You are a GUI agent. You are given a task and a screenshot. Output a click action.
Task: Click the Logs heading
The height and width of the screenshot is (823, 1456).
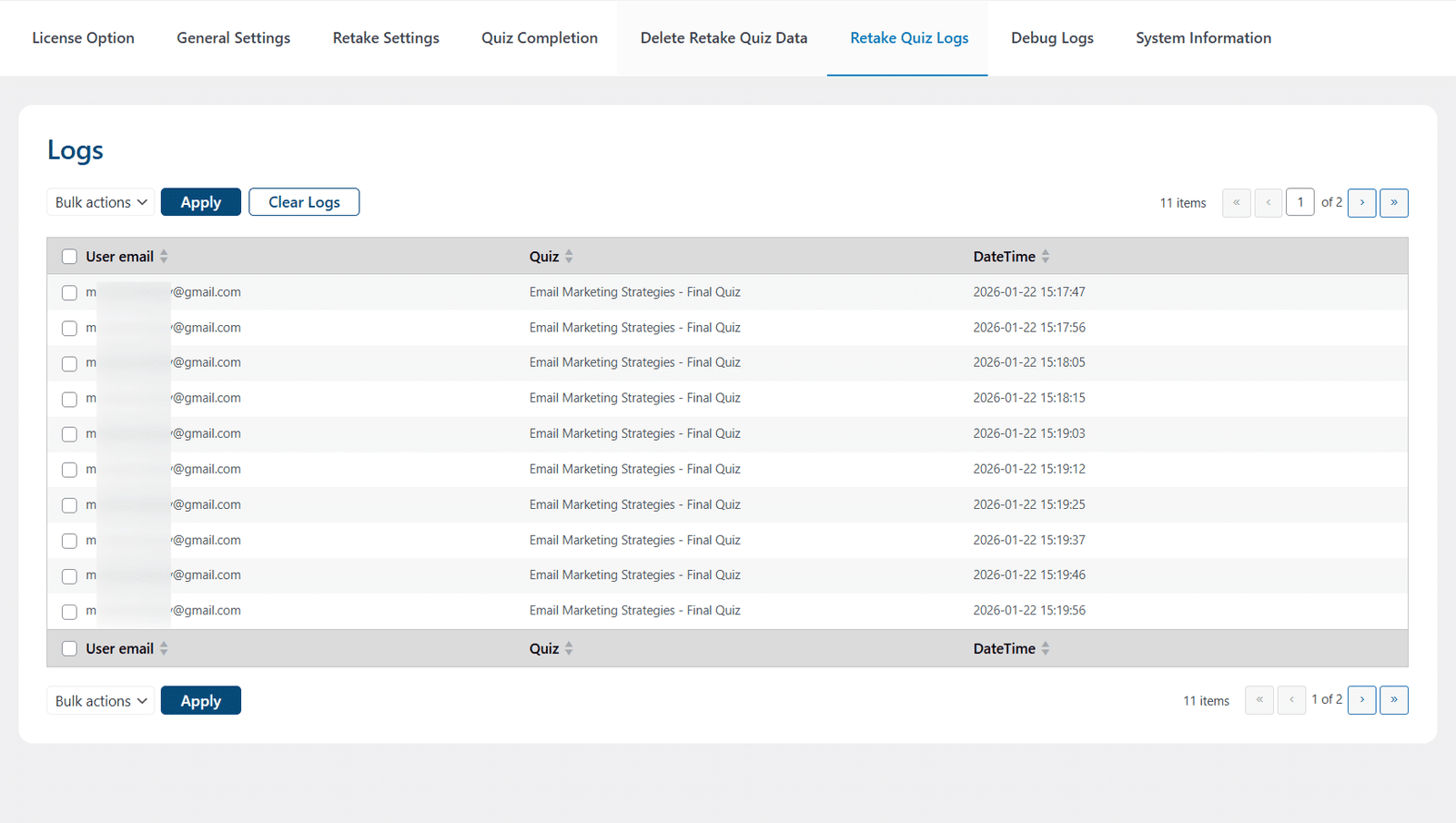(76, 150)
